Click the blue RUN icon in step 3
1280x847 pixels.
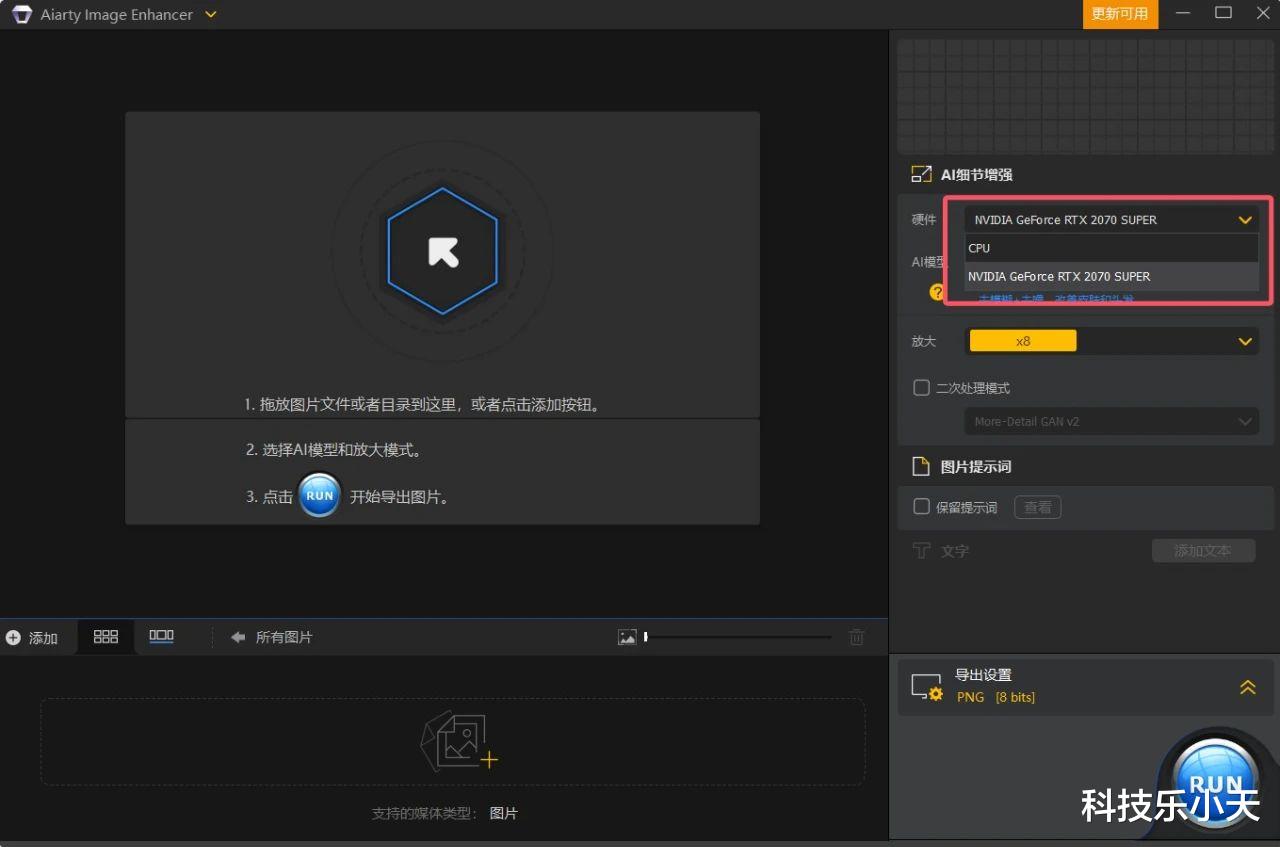coord(320,496)
